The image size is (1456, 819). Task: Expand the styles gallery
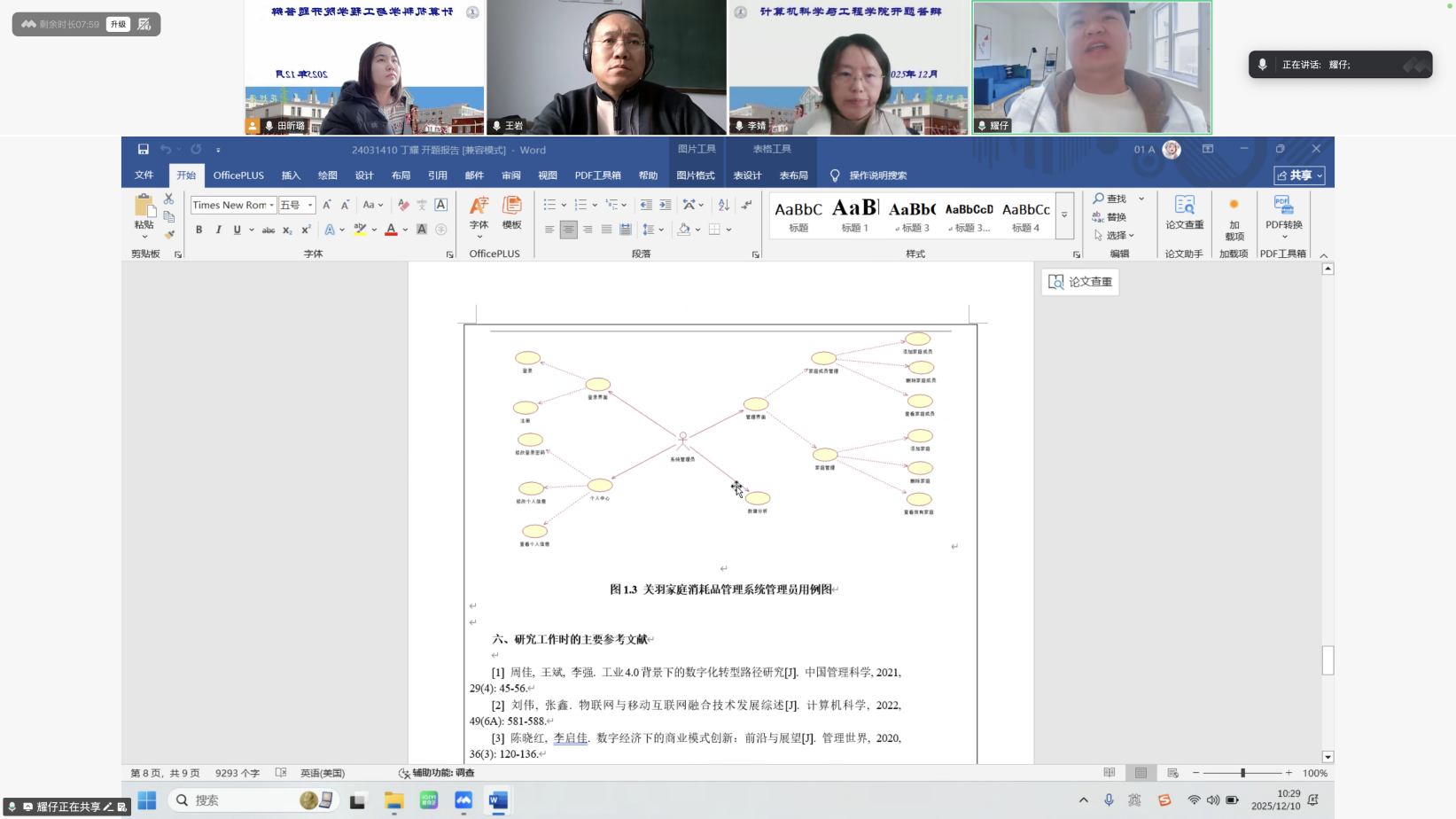click(1064, 215)
